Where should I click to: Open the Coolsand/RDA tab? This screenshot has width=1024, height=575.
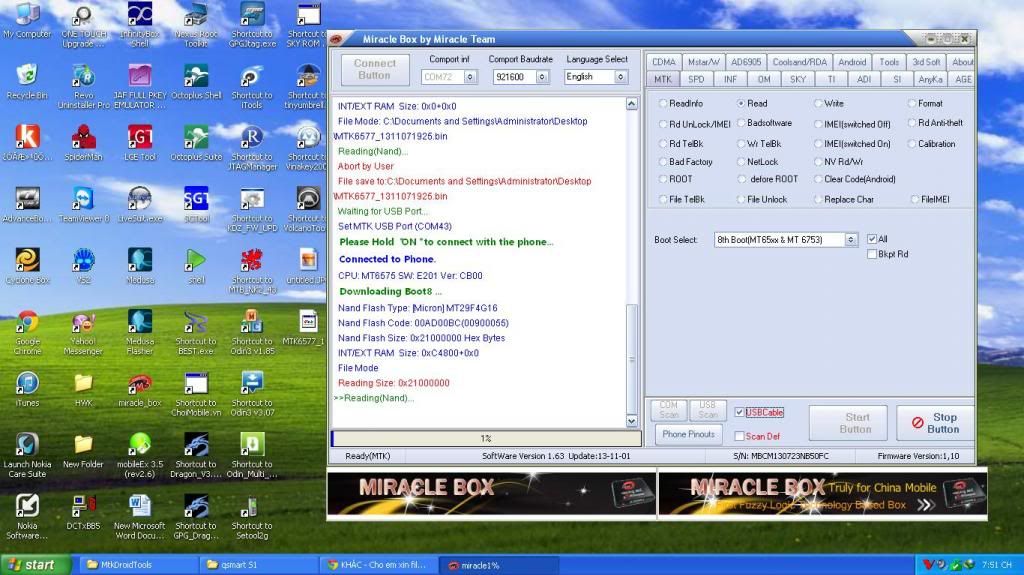799,62
